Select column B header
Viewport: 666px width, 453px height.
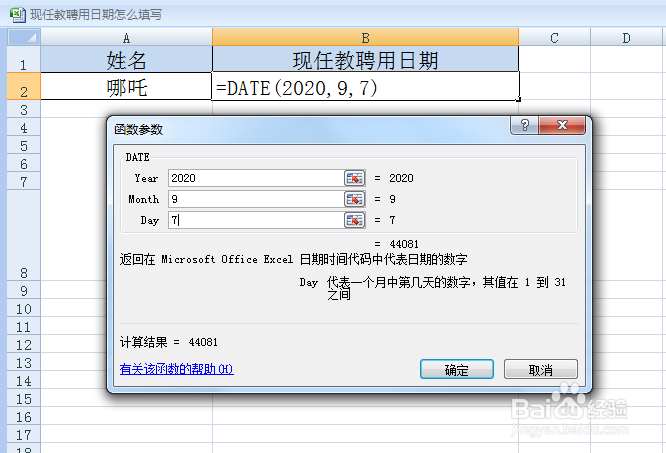click(365, 37)
